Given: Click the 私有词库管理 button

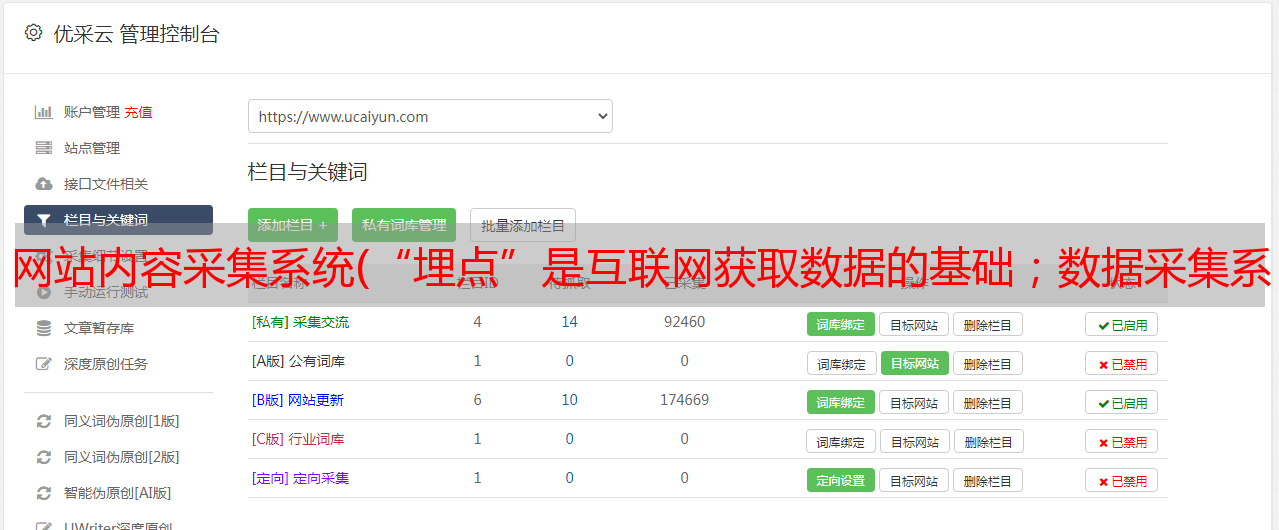Looking at the screenshot, I should 404,225.
